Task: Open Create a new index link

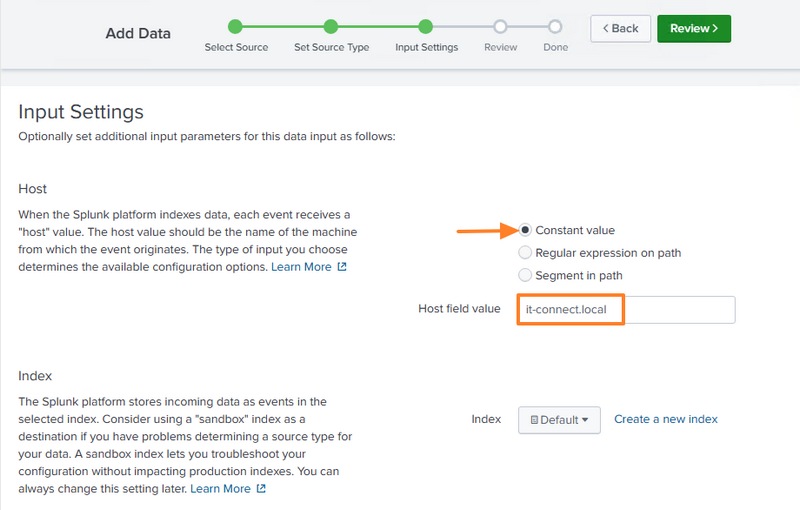Action: coord(666,419)
